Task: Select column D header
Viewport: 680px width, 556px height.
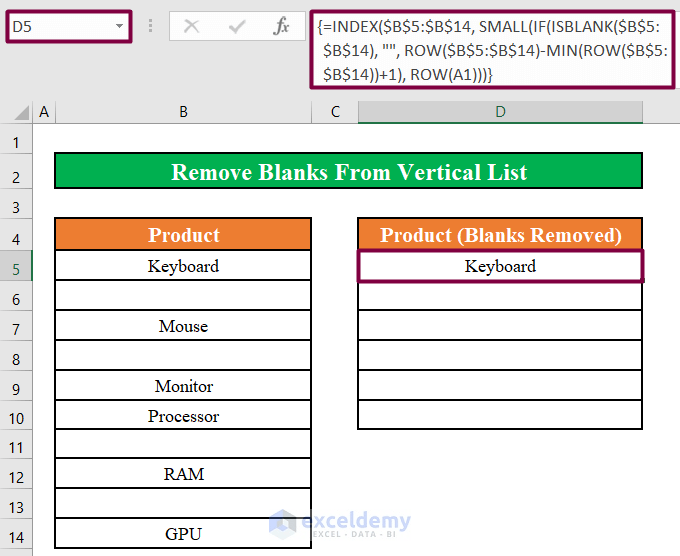Action: click(x=500, y=112)
